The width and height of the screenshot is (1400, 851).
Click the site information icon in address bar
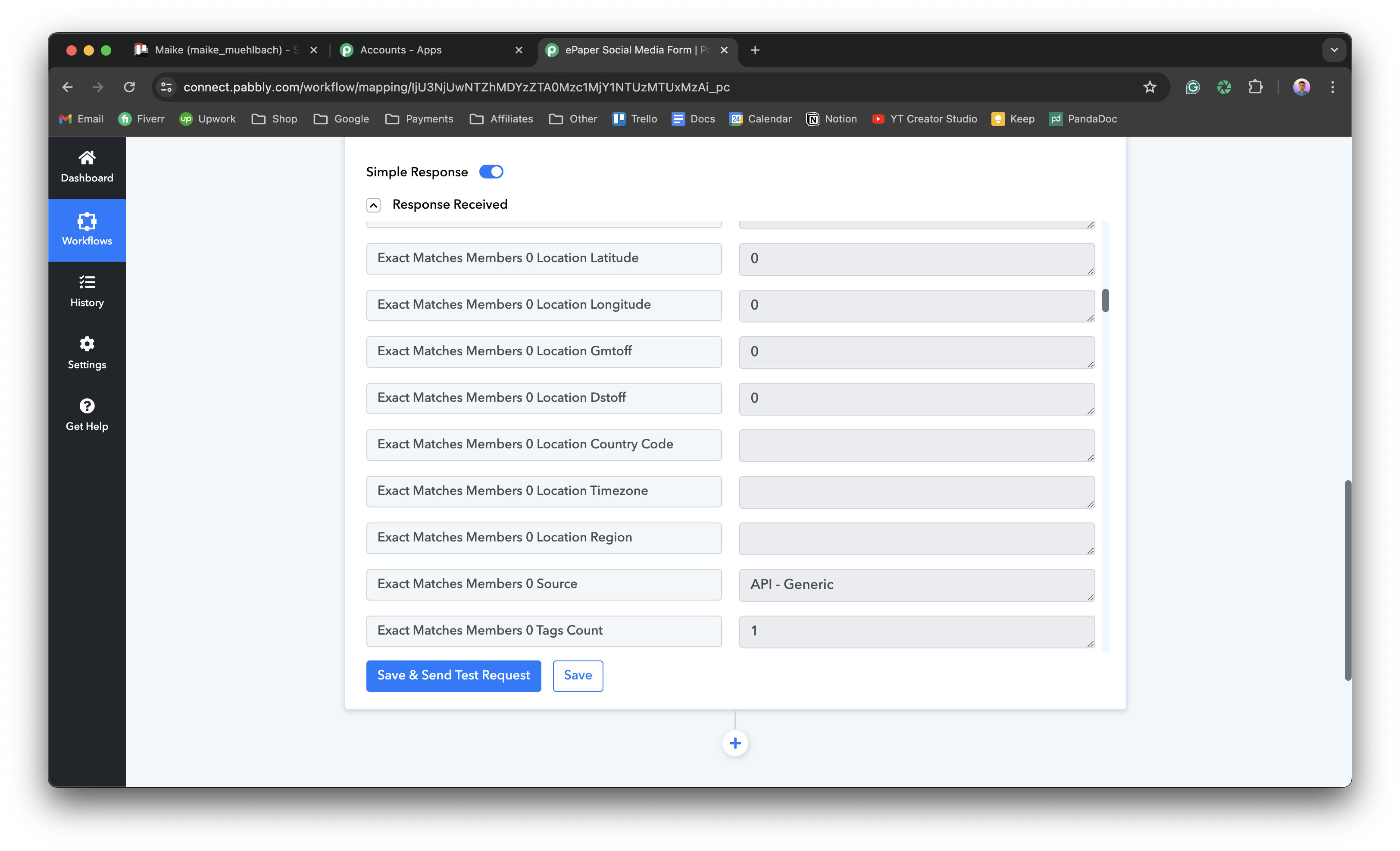click(166, 87)
